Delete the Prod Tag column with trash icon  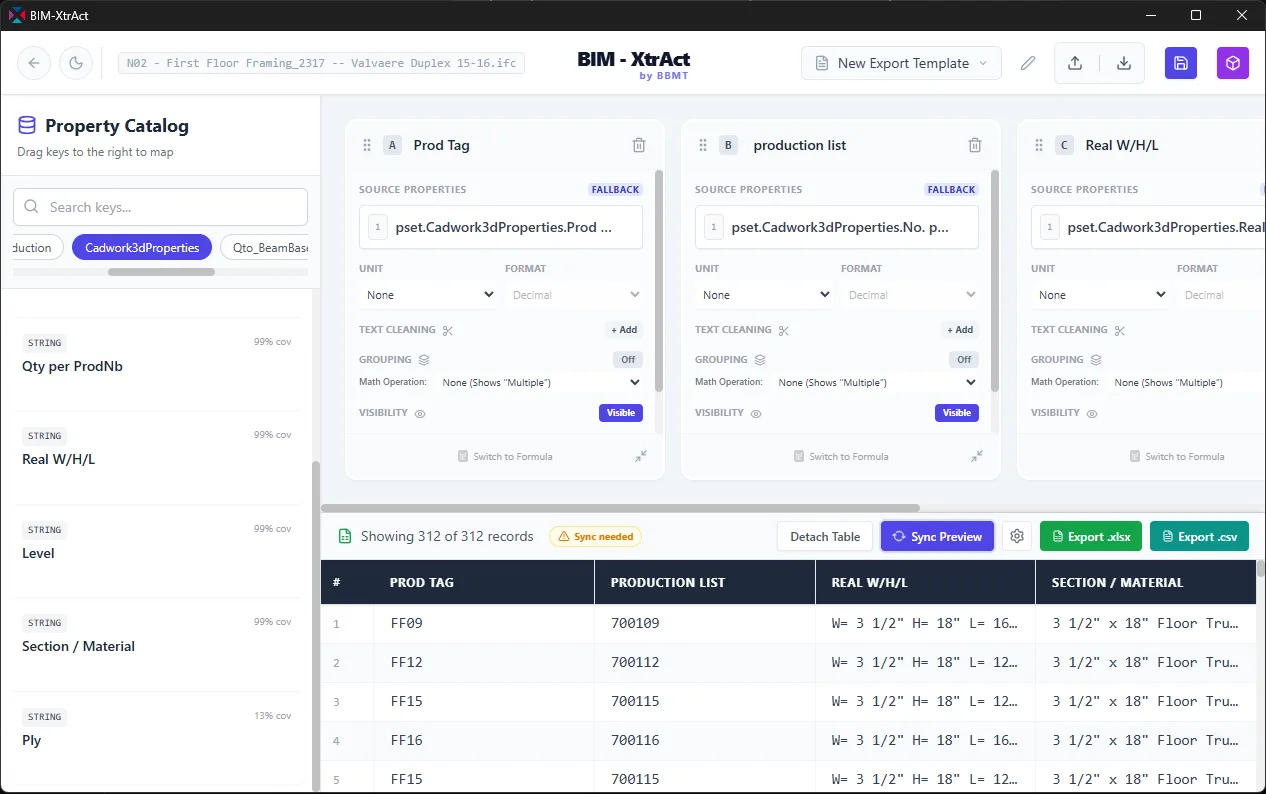[x=639, y=145]
